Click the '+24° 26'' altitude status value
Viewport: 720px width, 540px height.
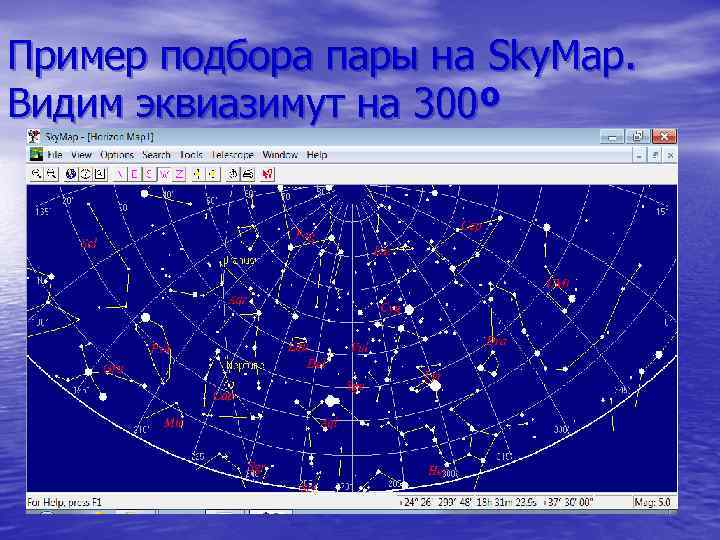[416, 502]
